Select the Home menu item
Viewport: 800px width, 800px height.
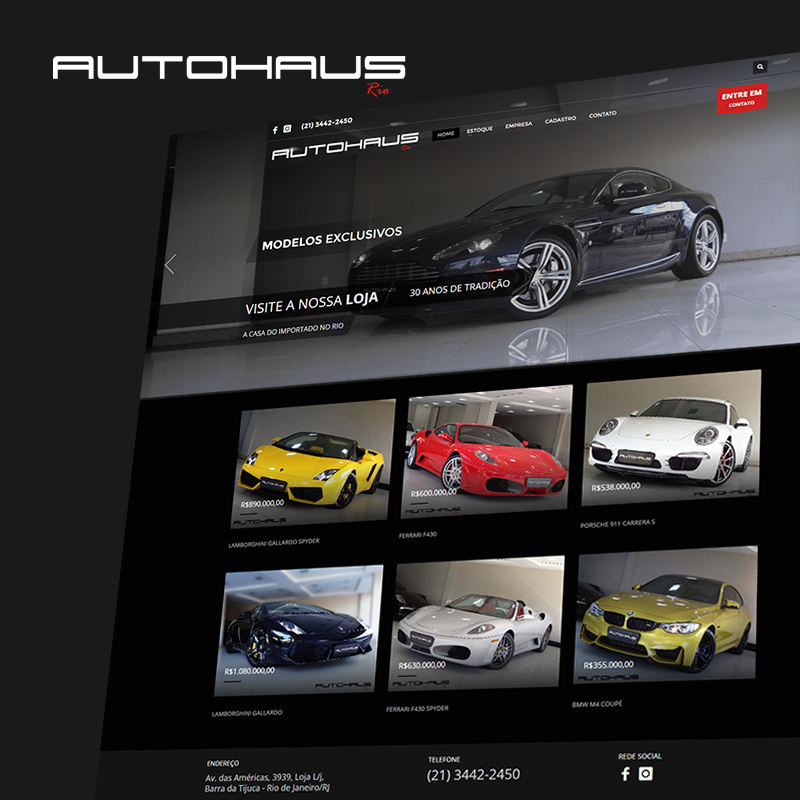(445, 134)
